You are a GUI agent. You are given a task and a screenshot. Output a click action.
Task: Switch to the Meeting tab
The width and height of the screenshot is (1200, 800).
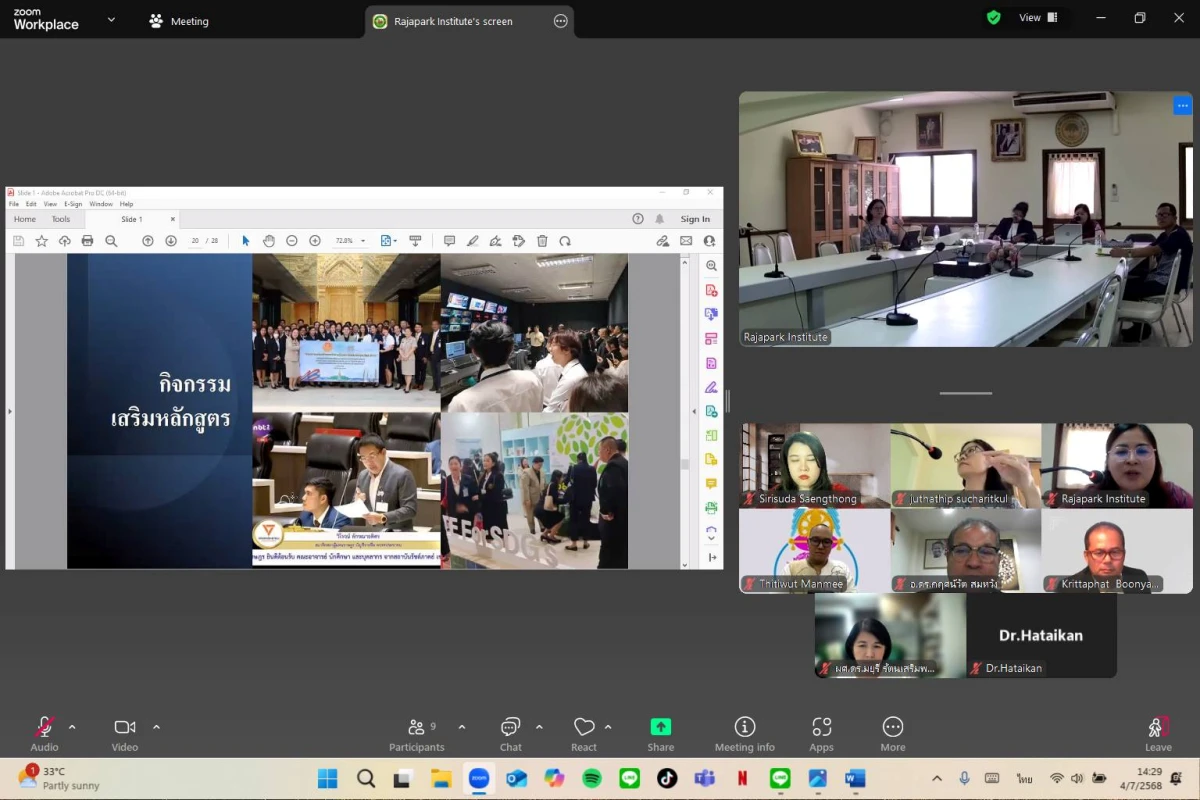(x=178, y=21)
